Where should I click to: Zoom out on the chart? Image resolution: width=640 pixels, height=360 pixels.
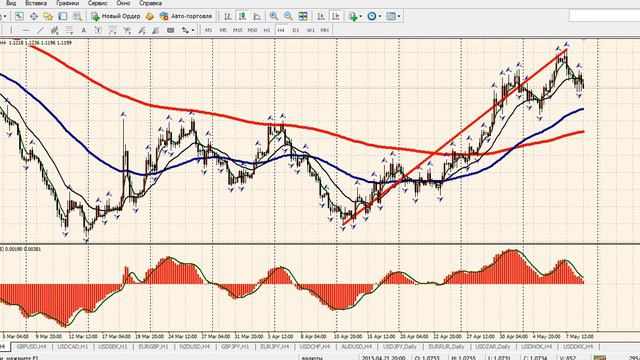point(288,16)
